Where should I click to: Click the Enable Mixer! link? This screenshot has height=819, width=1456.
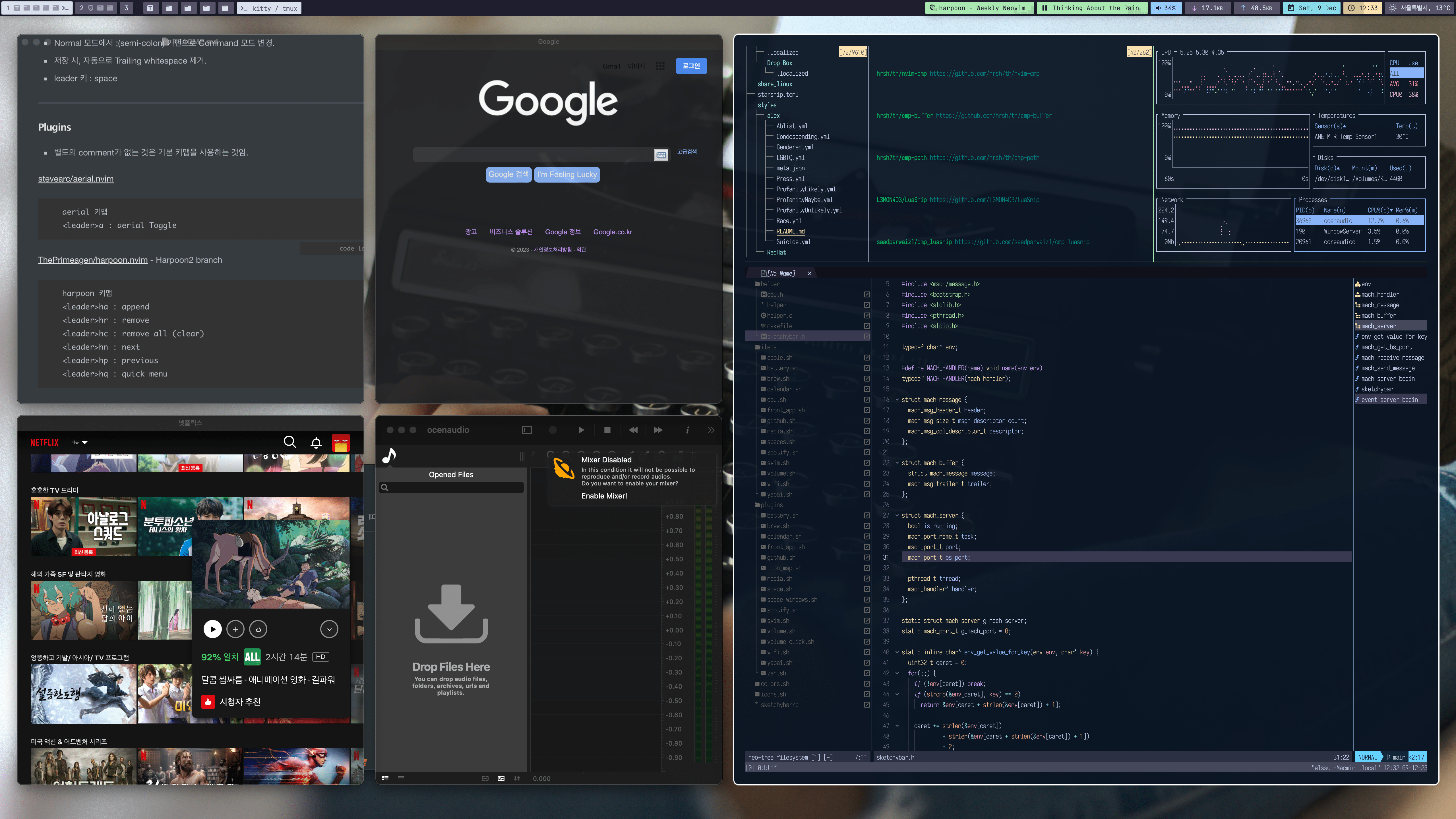(604, 496)
